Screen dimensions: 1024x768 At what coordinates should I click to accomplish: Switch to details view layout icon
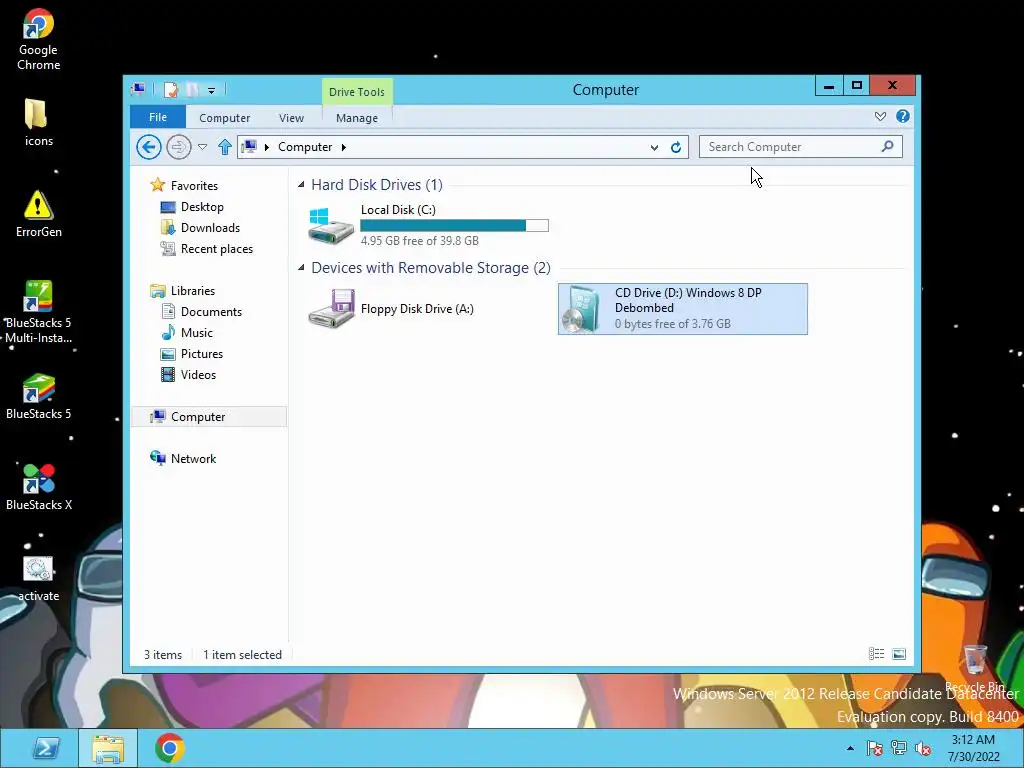click(x=876, y=654)
